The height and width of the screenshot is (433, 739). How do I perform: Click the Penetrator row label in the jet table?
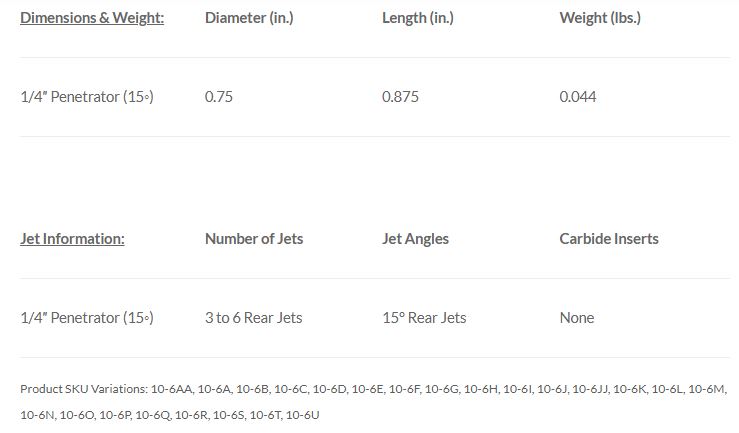[x=87, y=318]
